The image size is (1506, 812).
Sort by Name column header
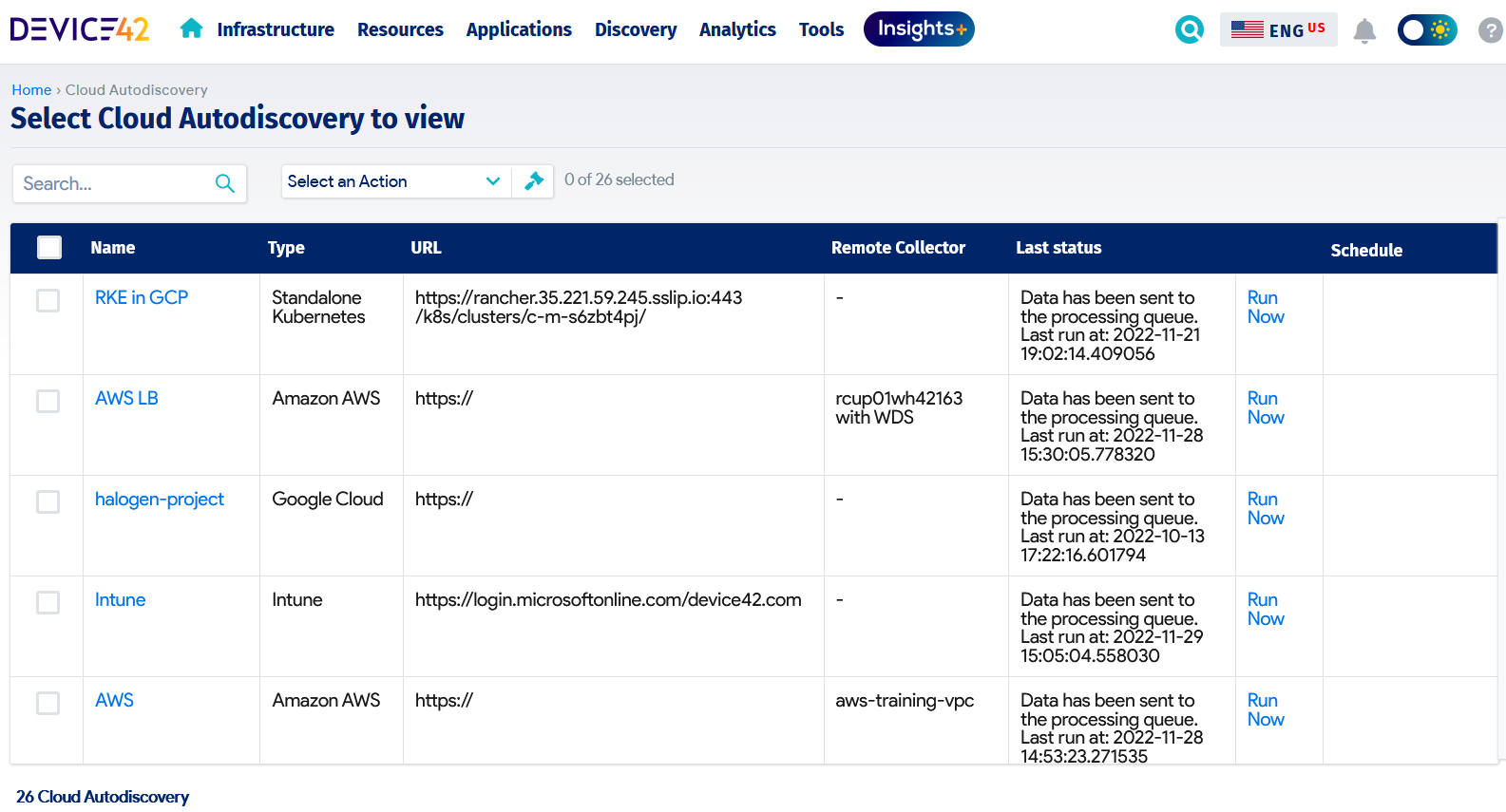[112, 248]
